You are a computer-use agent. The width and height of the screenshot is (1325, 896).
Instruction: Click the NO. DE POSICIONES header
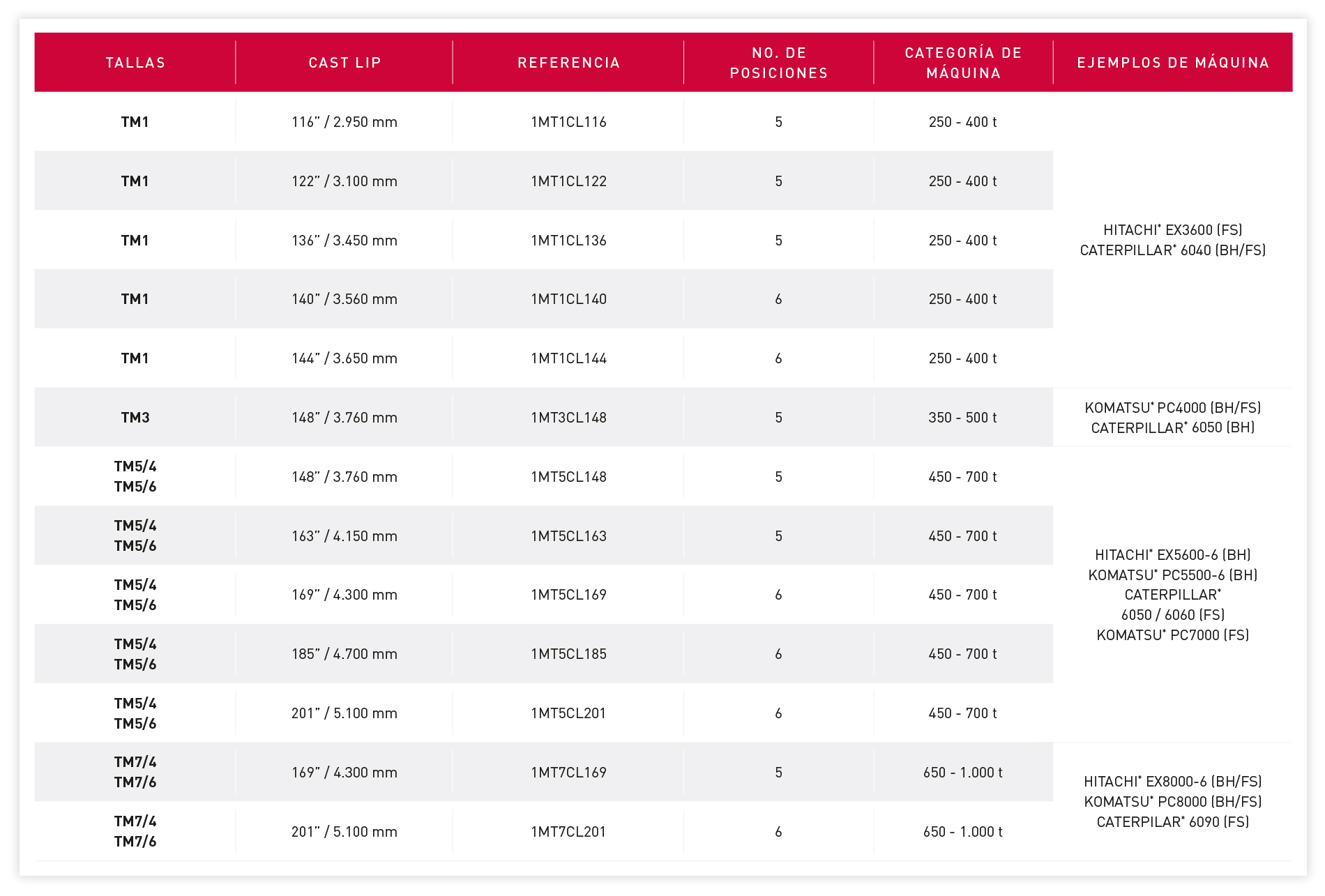pyautogui.click(x=778, y=63)
